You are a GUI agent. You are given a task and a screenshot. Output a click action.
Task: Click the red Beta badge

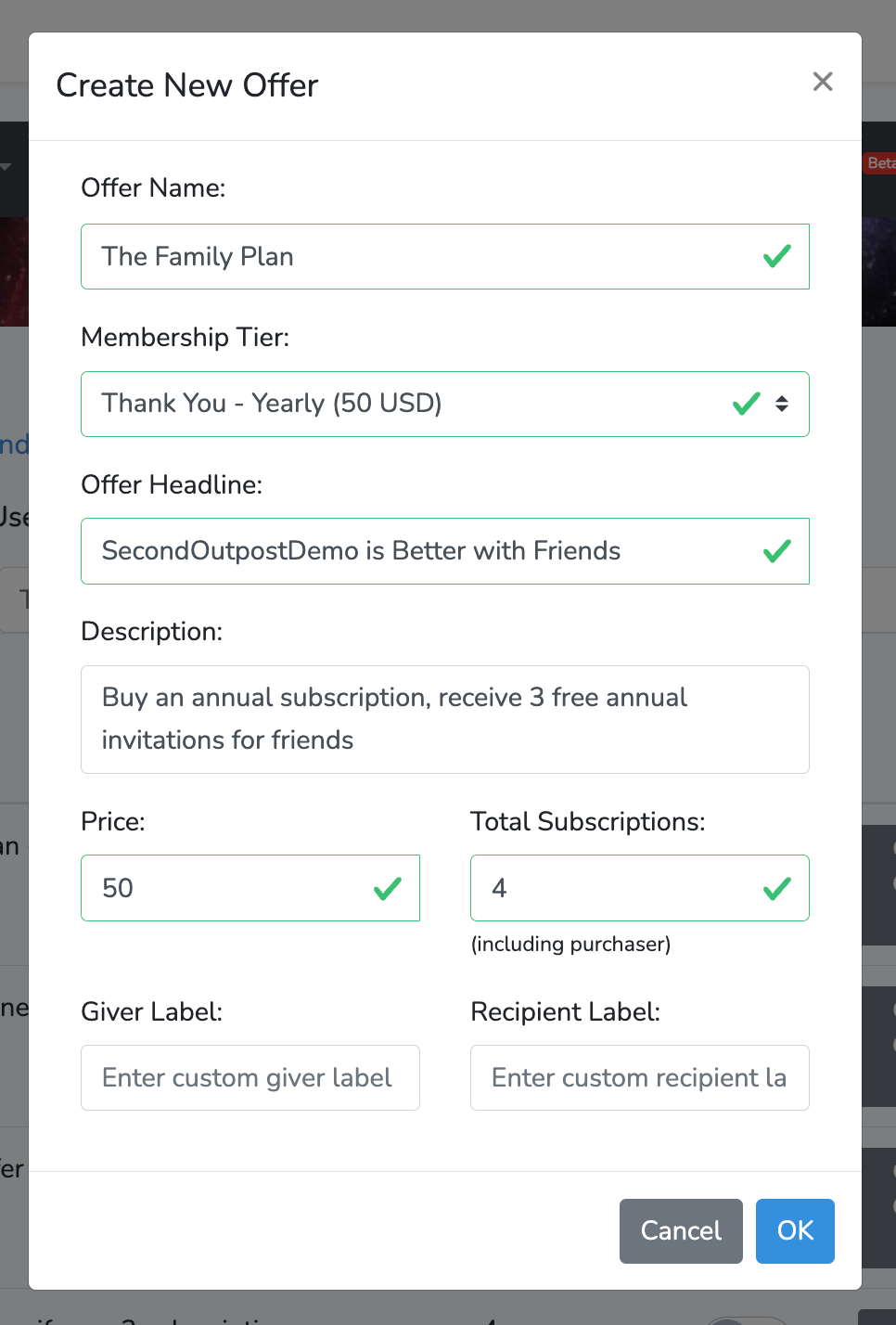coord(879,163)
